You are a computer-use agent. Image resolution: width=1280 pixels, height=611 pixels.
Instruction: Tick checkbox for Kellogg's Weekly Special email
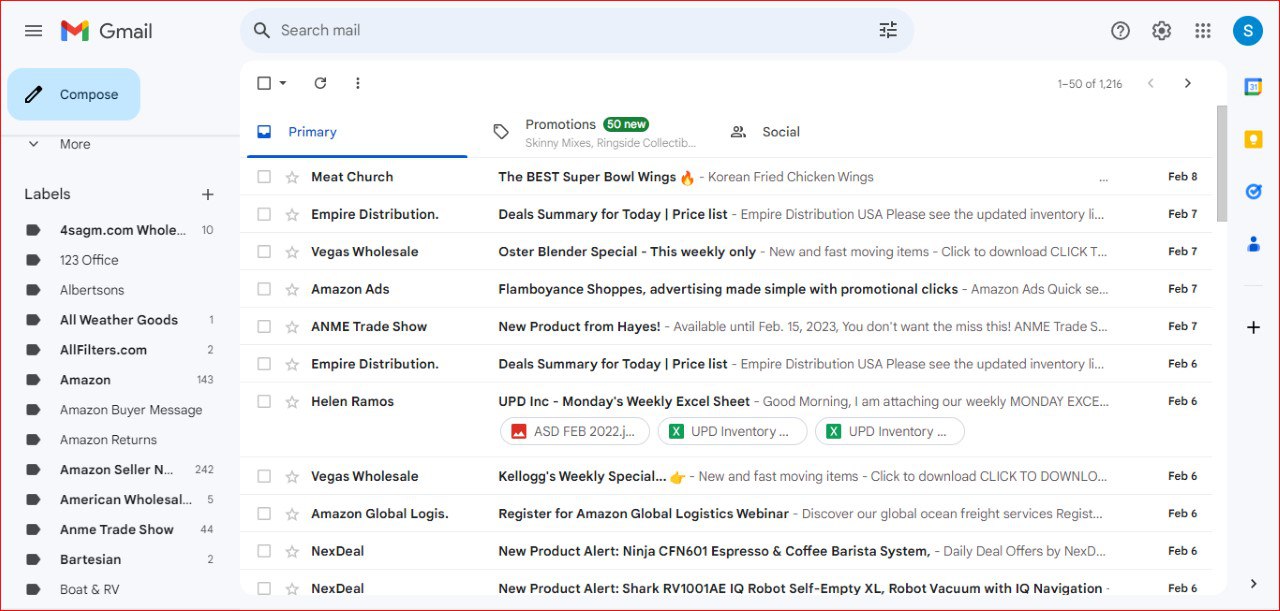(264, 476)
